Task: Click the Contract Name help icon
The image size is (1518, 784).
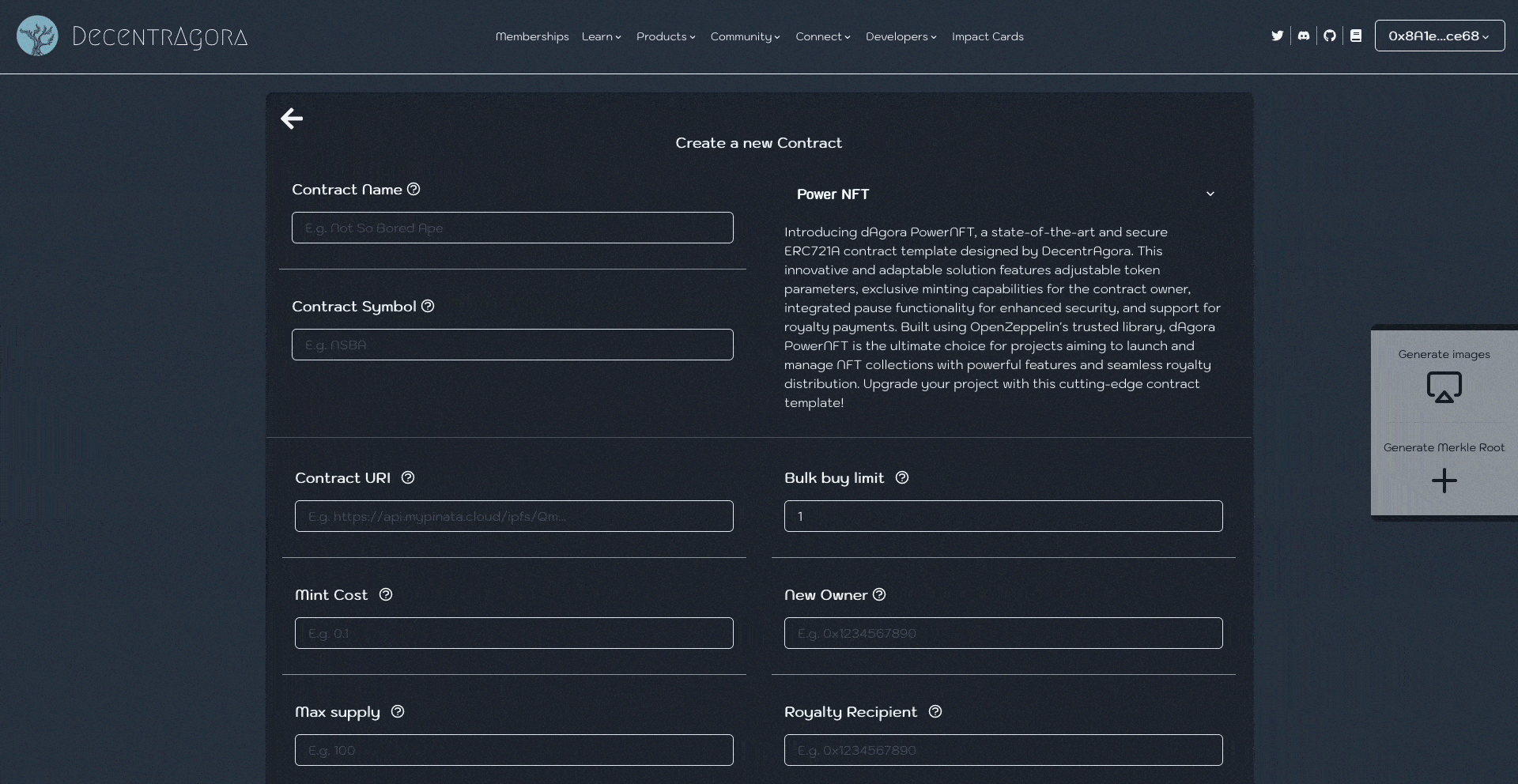Action: 413,189
